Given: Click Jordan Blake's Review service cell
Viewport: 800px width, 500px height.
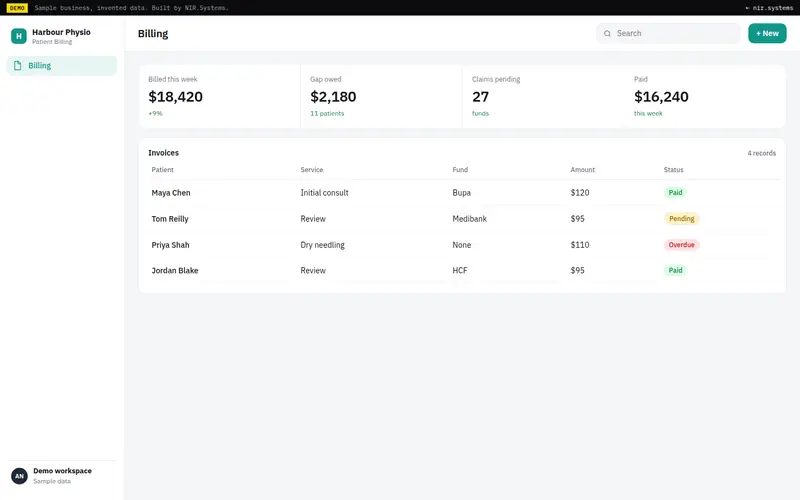Looking at the screenshot, I should [x=313, y=270].
